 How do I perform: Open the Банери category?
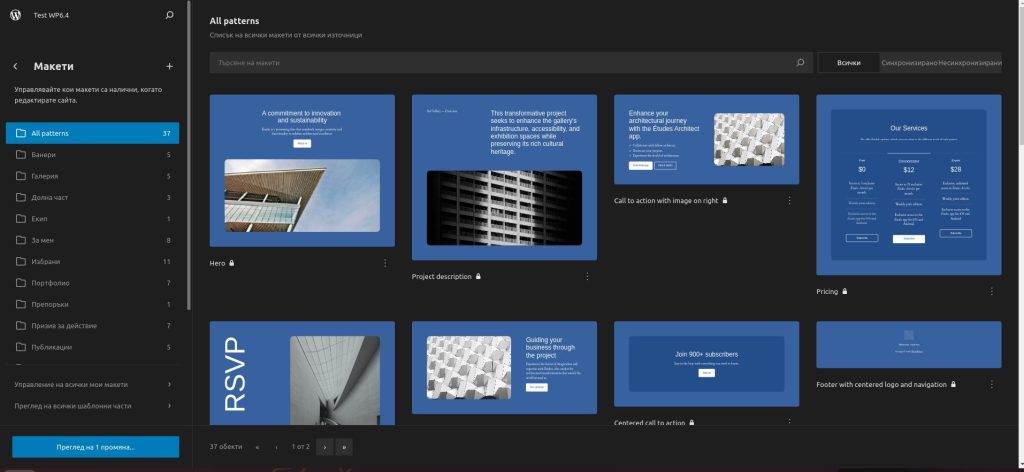[93, 155]
